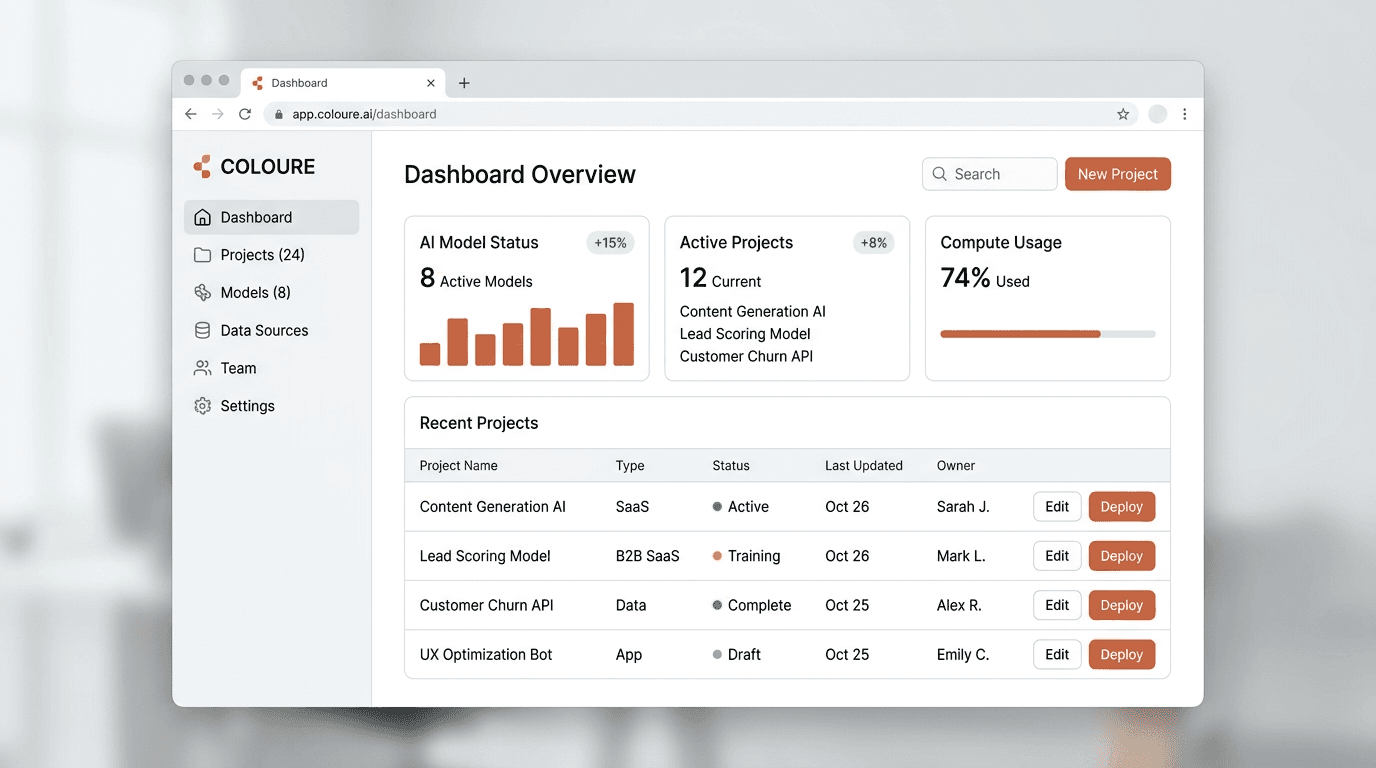Go back with the browser back arrow
The height and width of the screenshot is (768, 1376).
(191, 114)
